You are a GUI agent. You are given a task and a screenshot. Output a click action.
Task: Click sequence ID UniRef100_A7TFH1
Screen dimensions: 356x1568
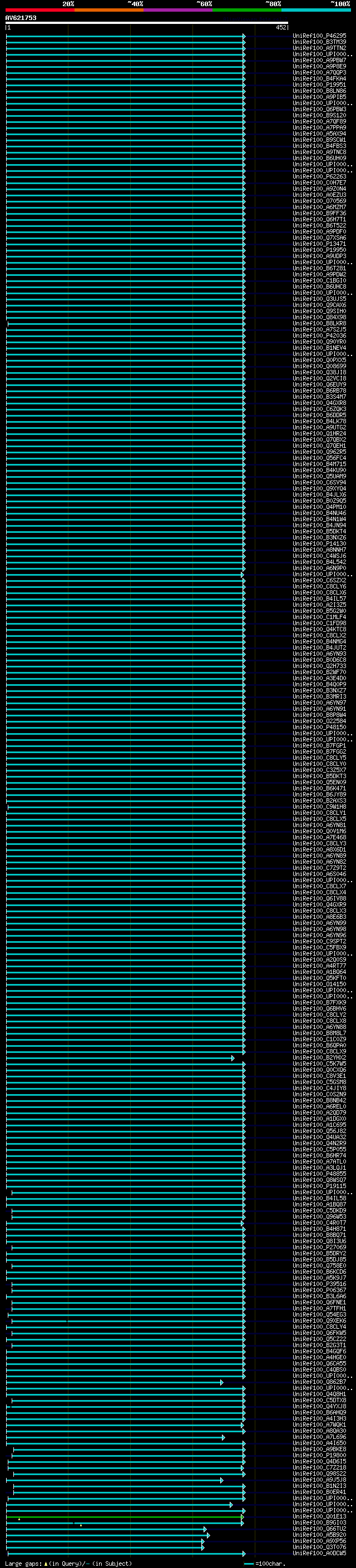tap(319, 1308)
